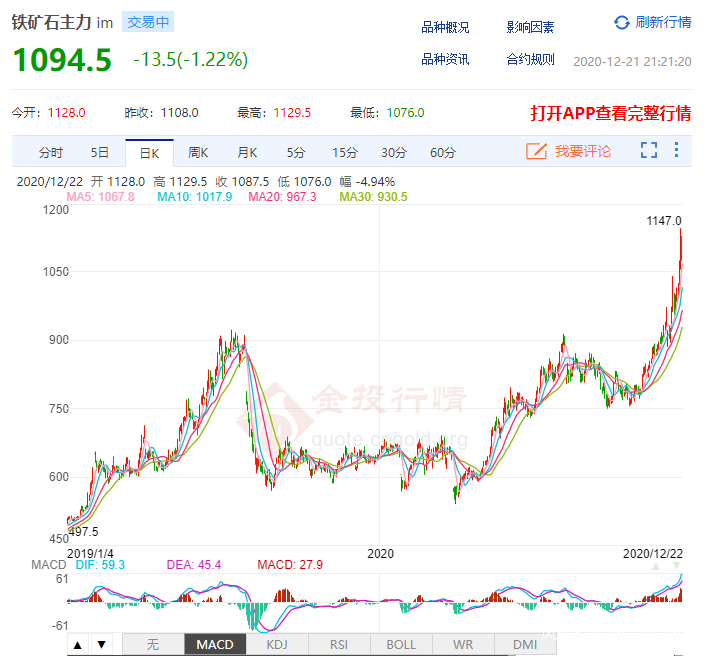The width and height of the screenshot is (709, 656).
Task: Click the MA30: 930.5 legend label
Action: pos(373,197)
